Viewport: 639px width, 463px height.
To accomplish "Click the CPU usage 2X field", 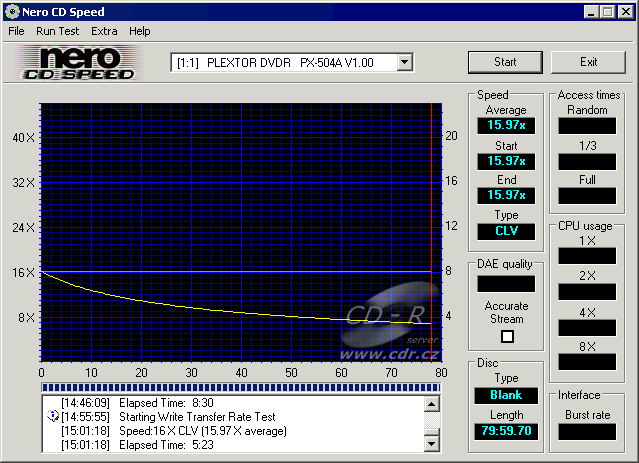I will [587, 292].
